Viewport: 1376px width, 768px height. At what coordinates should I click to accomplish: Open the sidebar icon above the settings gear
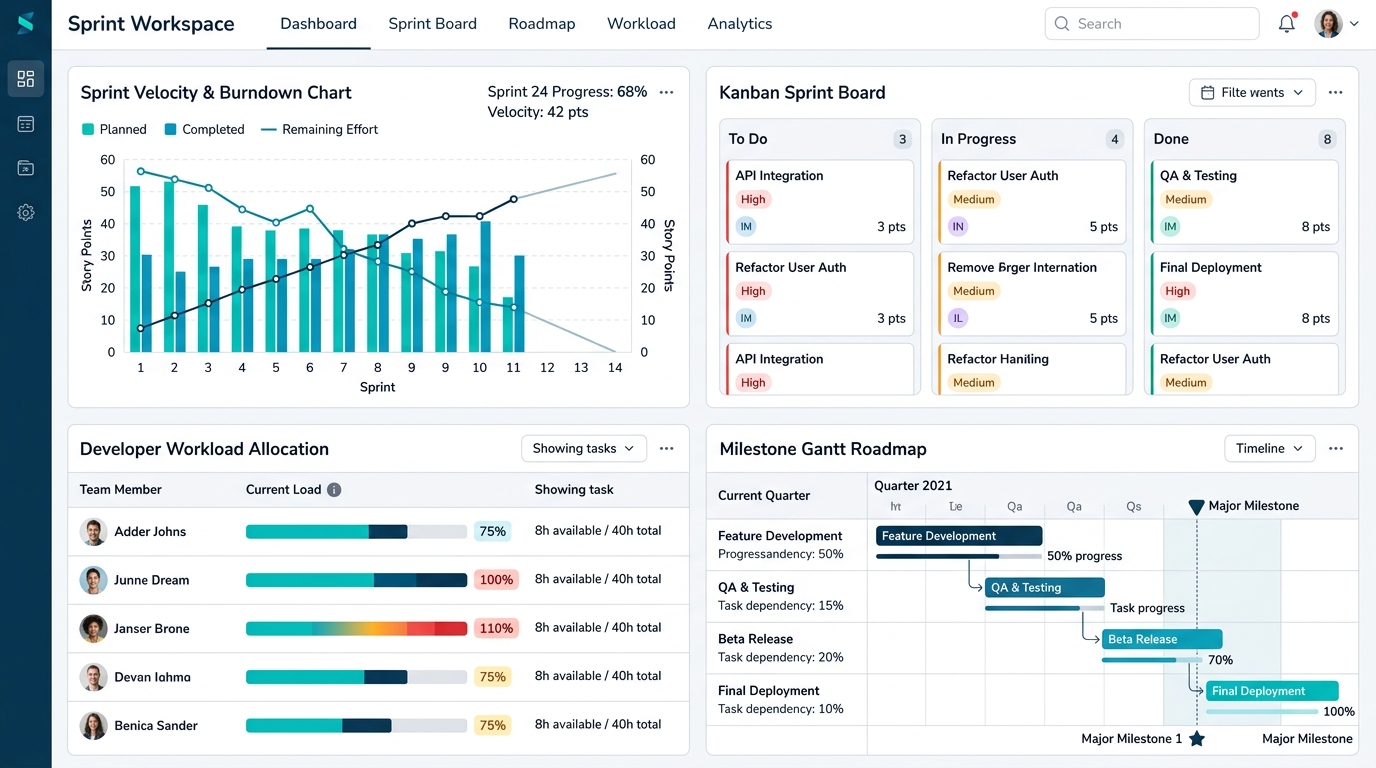26,168
